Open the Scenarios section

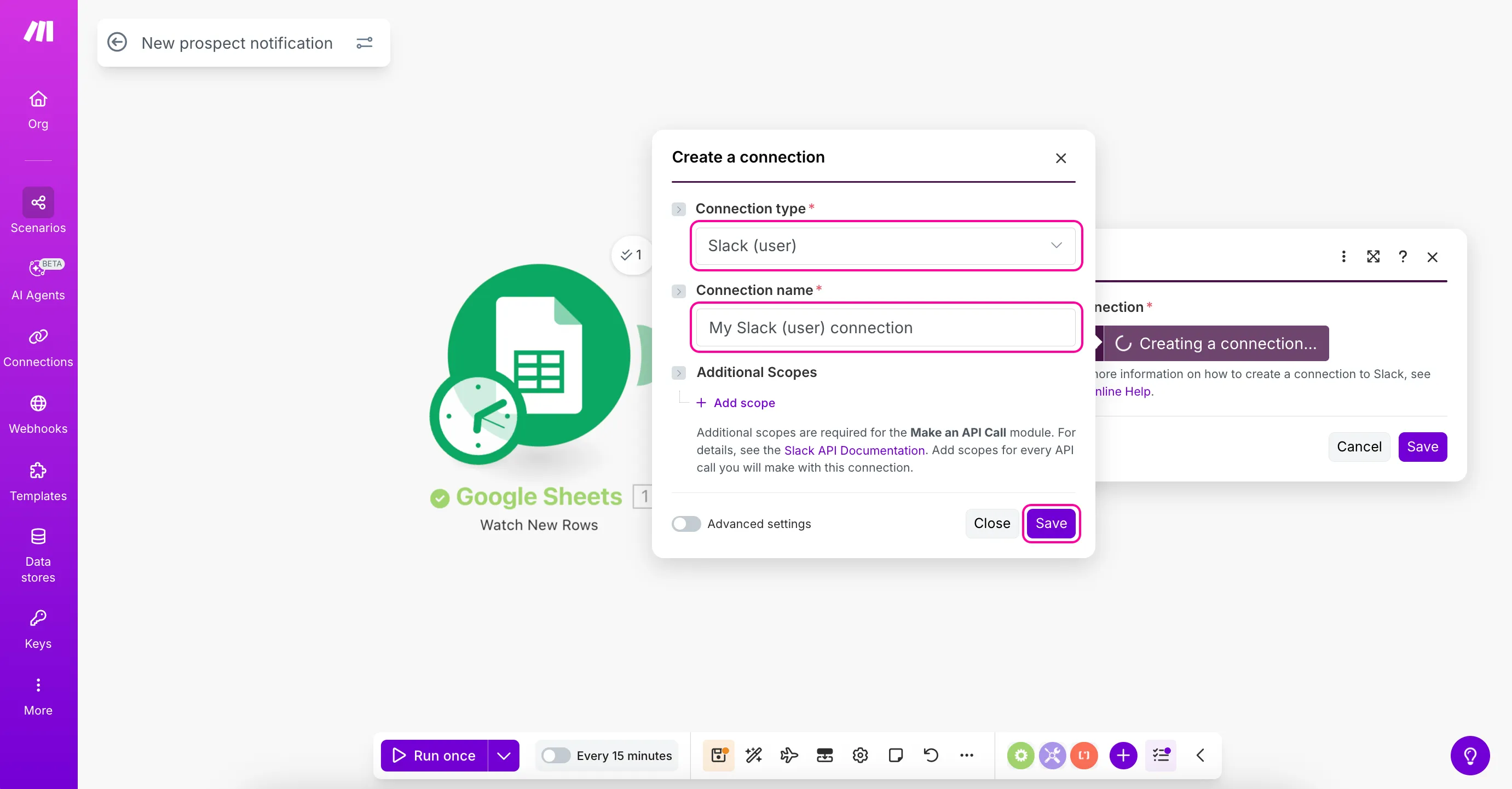click(38, 211)
